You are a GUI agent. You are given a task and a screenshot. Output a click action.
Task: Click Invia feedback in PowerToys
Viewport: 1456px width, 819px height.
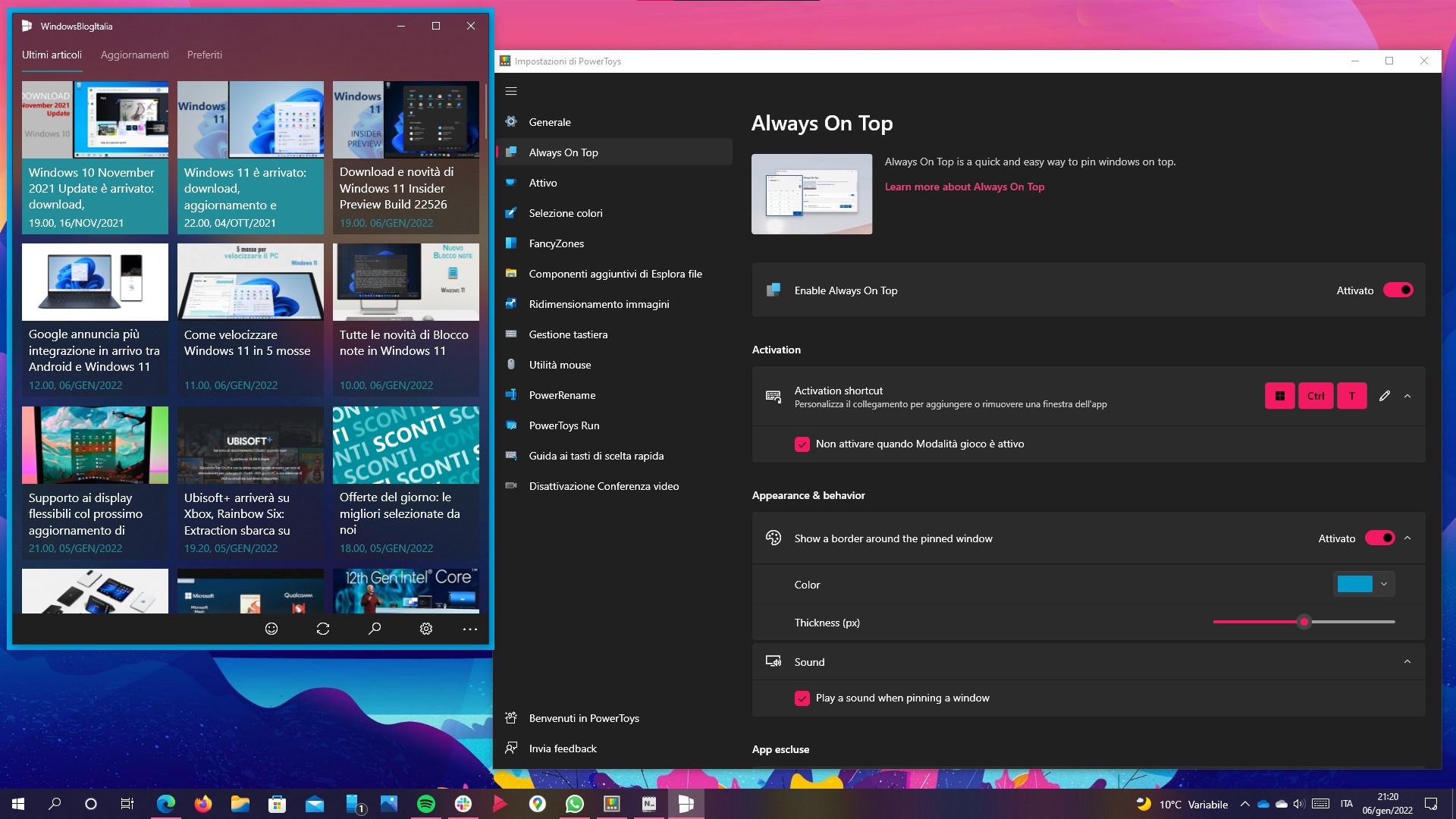click(x=614, y=748)
